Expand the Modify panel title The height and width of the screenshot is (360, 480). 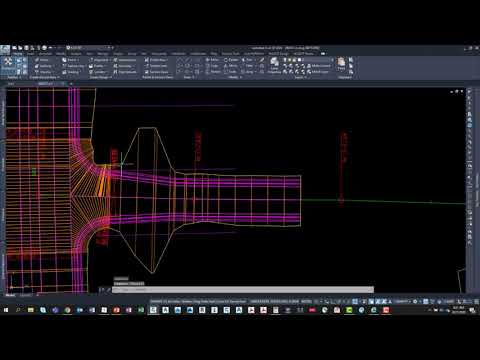coord(234,77)
